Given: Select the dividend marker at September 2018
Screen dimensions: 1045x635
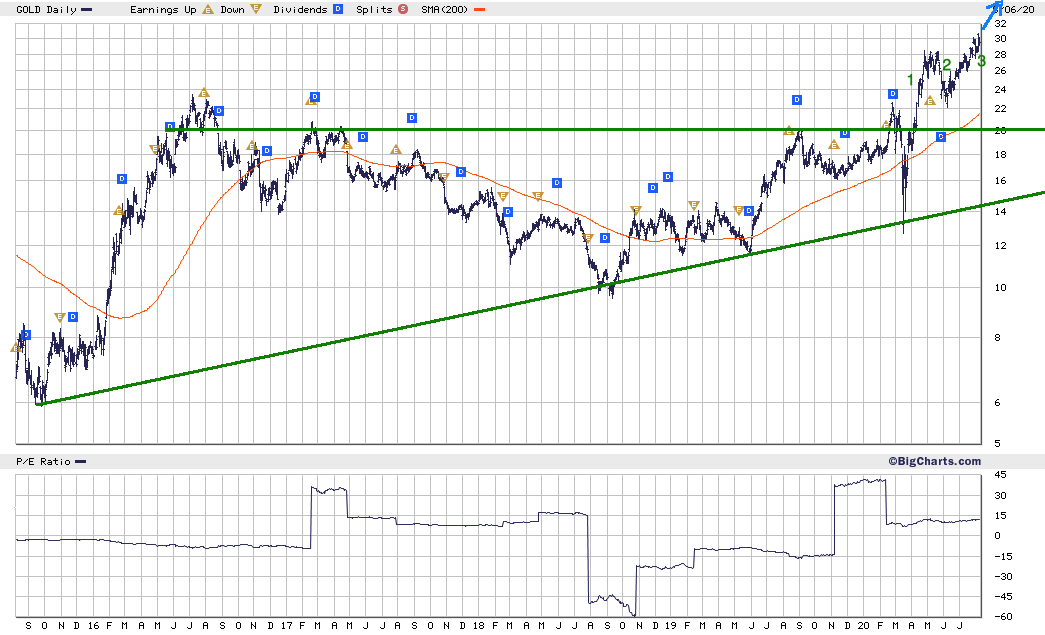Looking at the screenshot, I should tap(605, 238).
